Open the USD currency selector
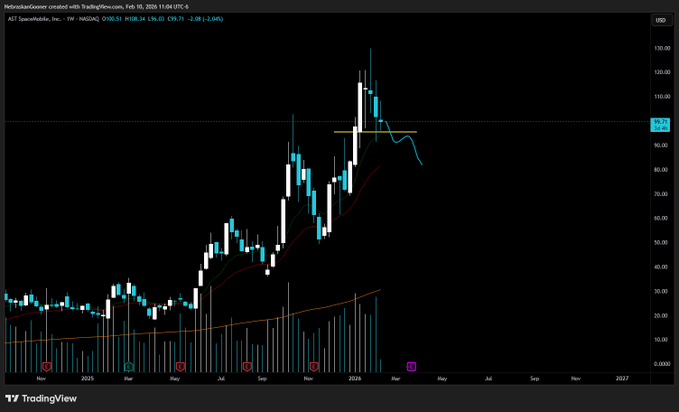679x412 pixels. coord(660,20)
